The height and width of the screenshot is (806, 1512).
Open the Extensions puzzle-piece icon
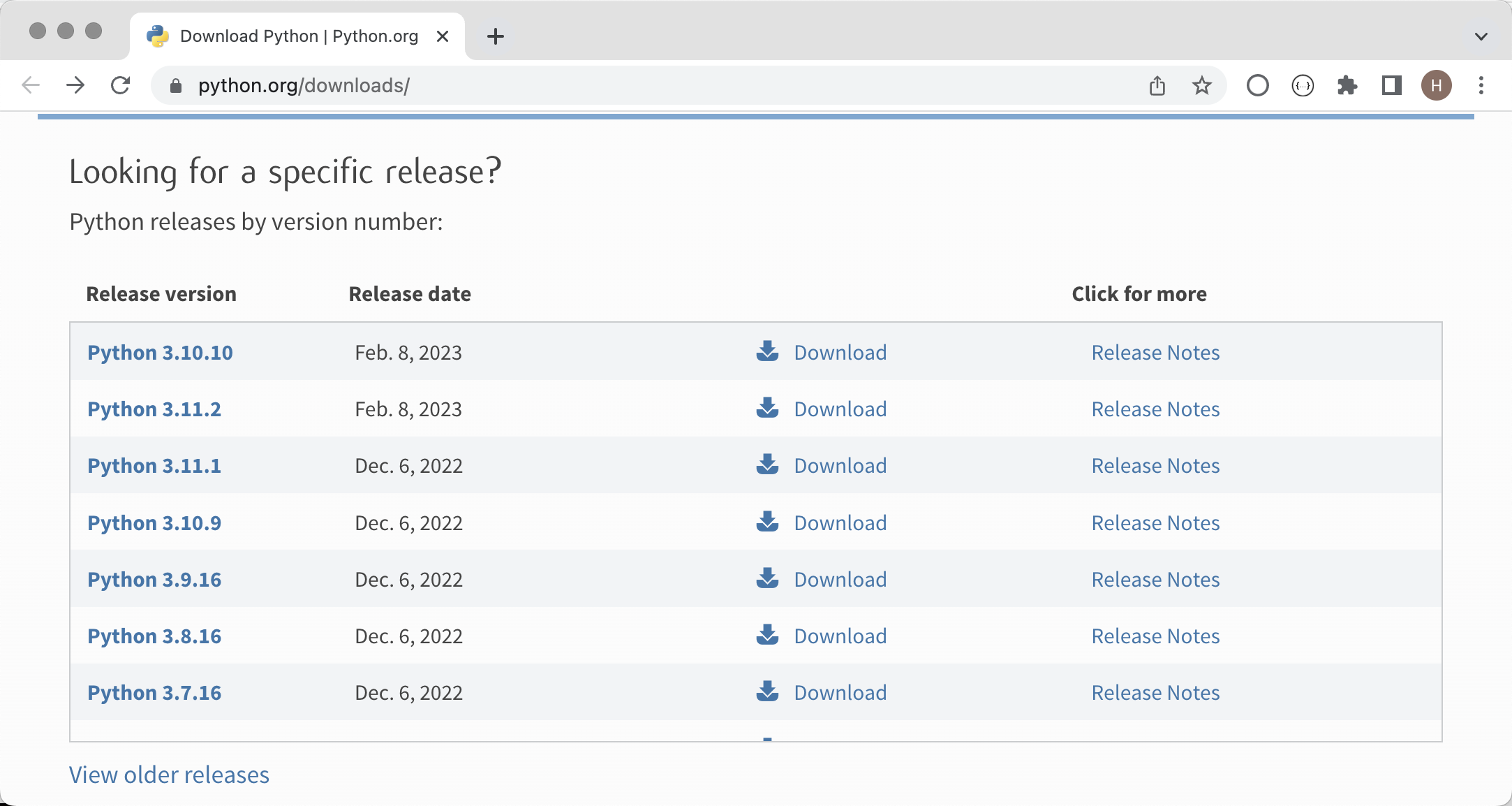coord(1349,85)
